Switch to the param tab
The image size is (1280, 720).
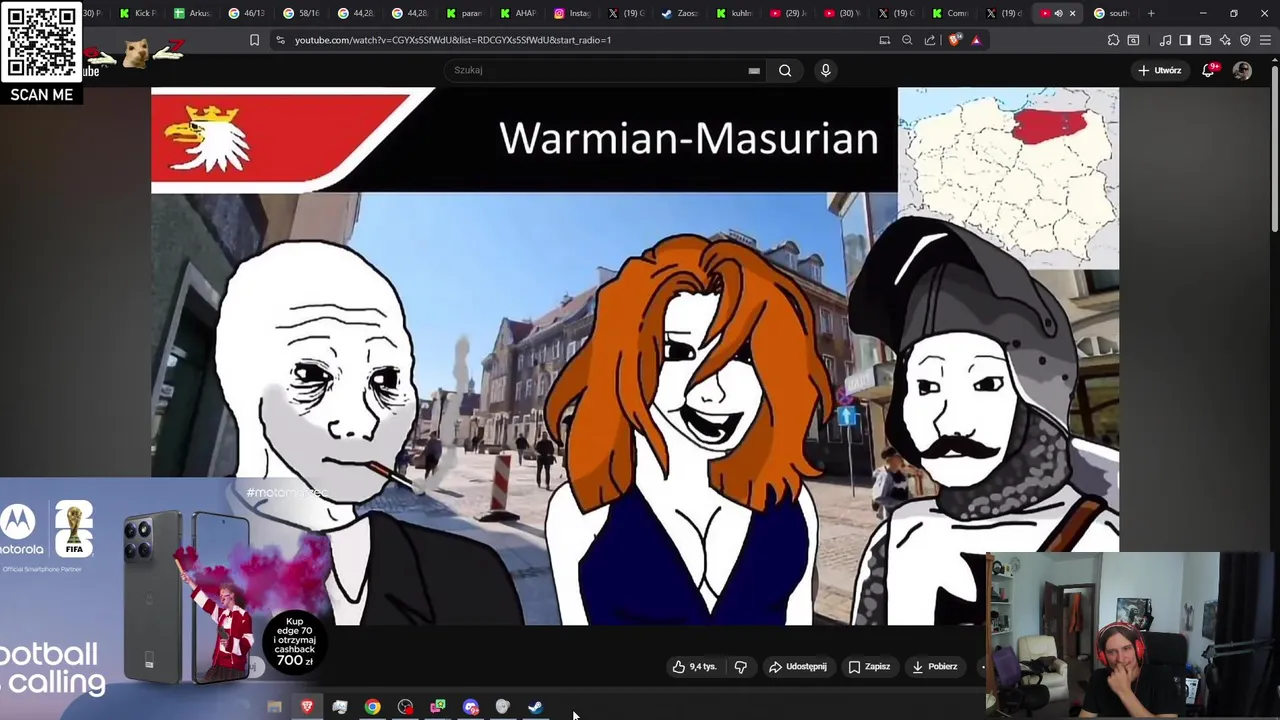point(464,13)
